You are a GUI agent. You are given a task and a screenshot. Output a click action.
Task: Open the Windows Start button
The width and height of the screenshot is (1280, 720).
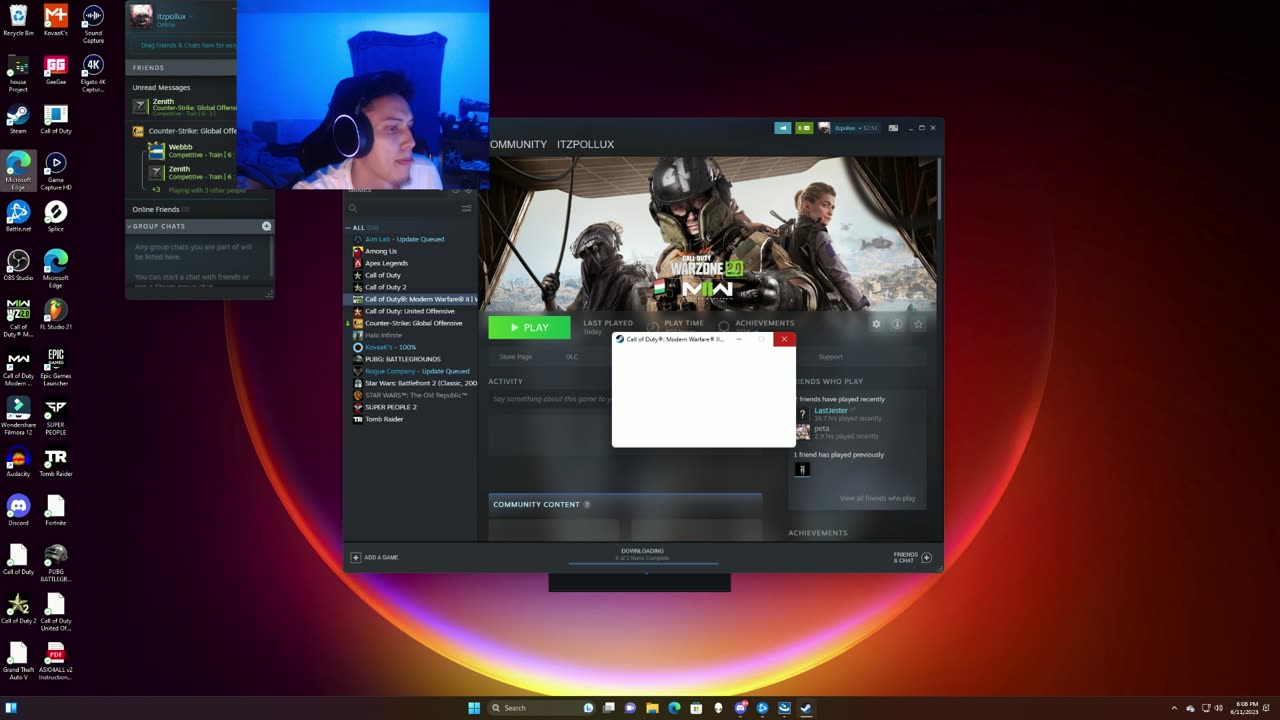coord(474,708)
